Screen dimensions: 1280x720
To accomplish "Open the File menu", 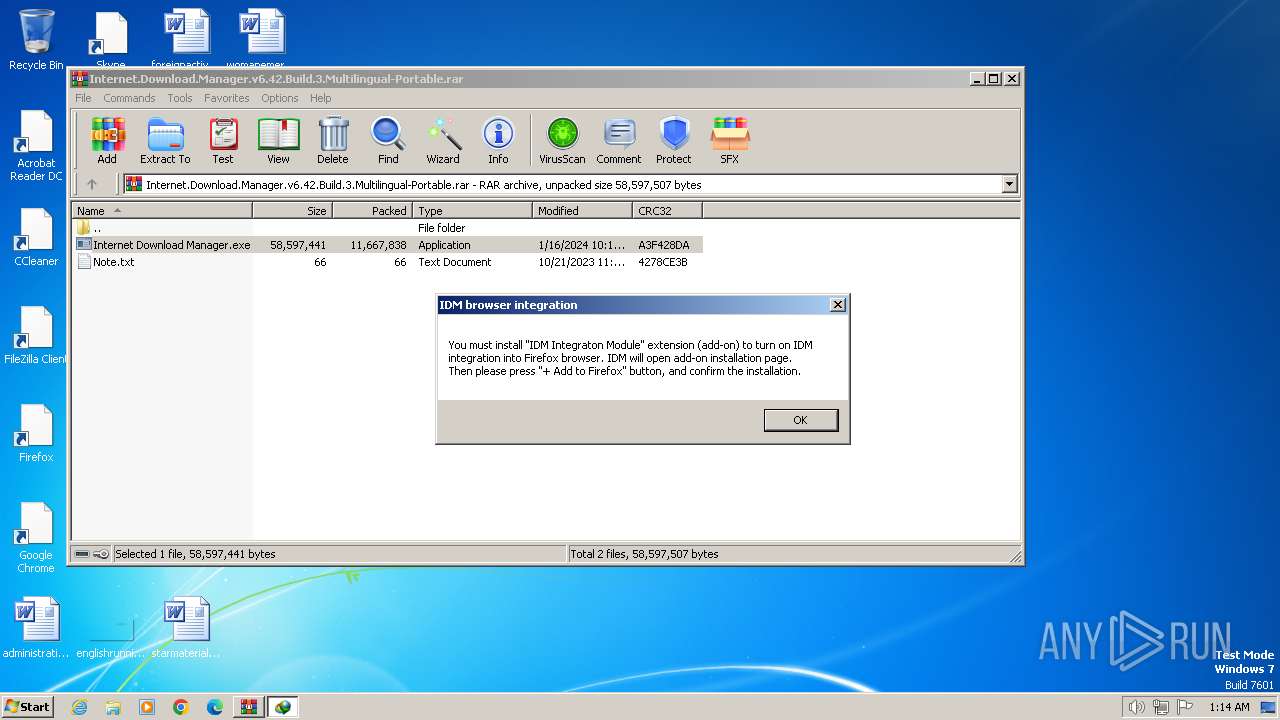I will click(83, 98).
